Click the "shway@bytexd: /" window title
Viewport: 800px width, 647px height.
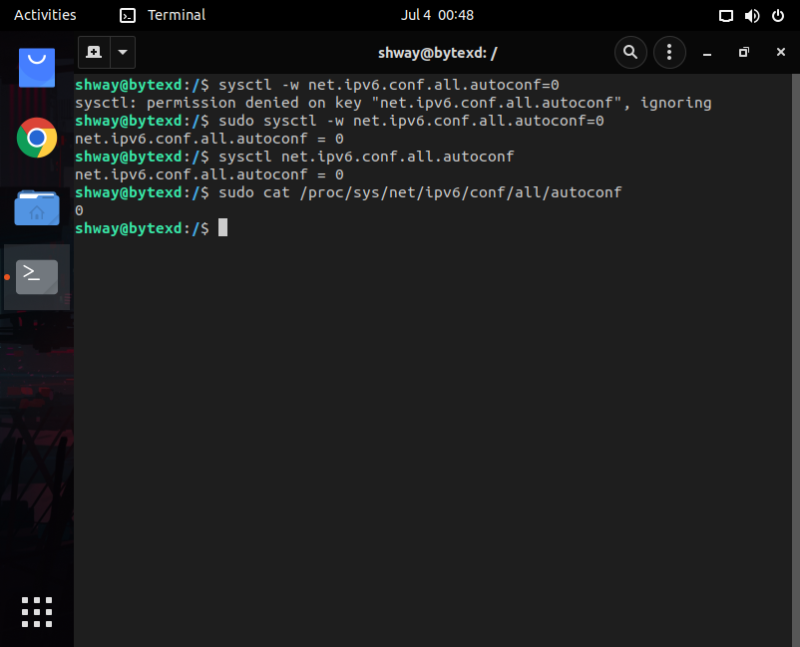[438, 52]
